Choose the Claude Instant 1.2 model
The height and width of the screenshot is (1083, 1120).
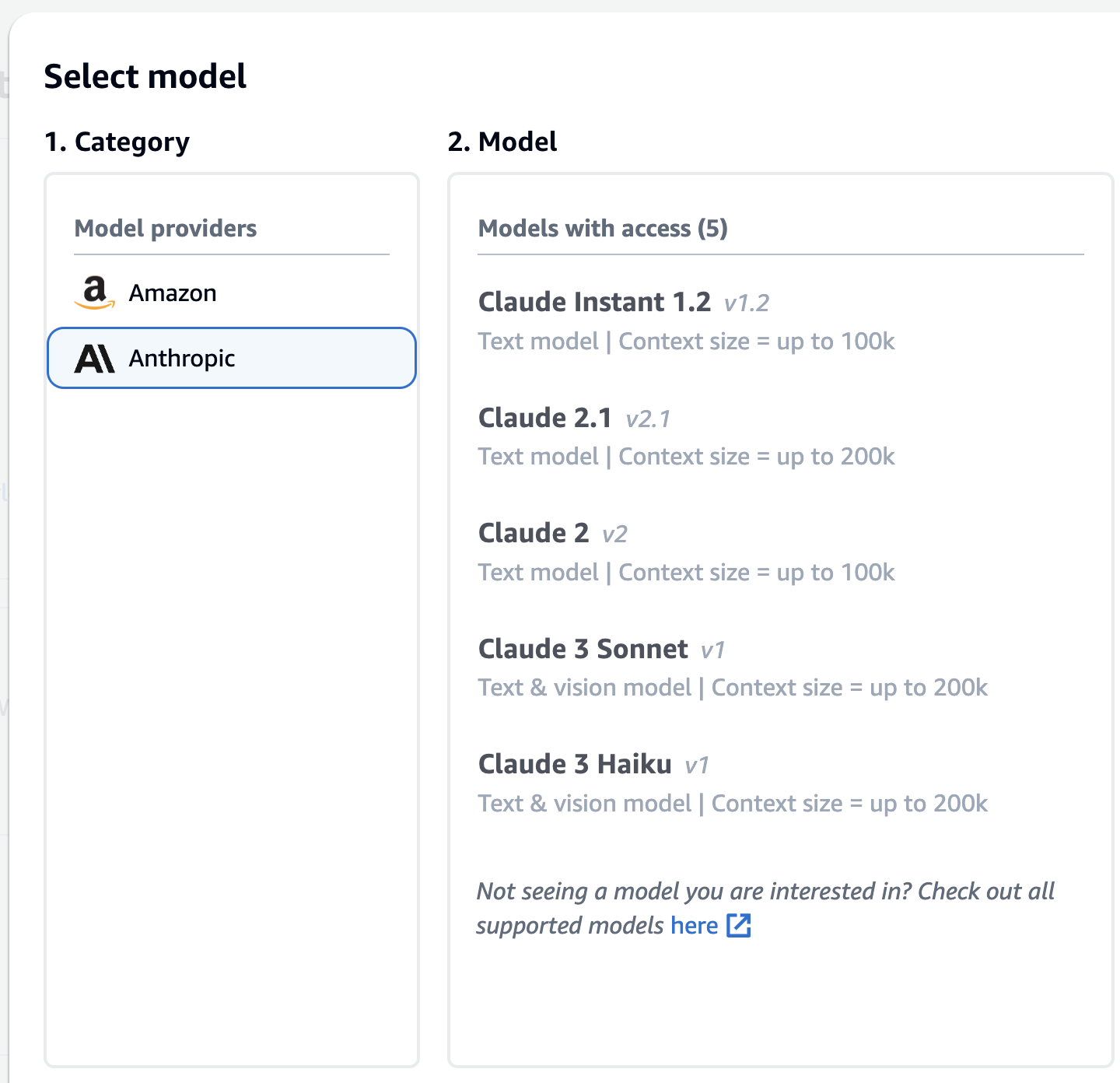coord(594,302)
